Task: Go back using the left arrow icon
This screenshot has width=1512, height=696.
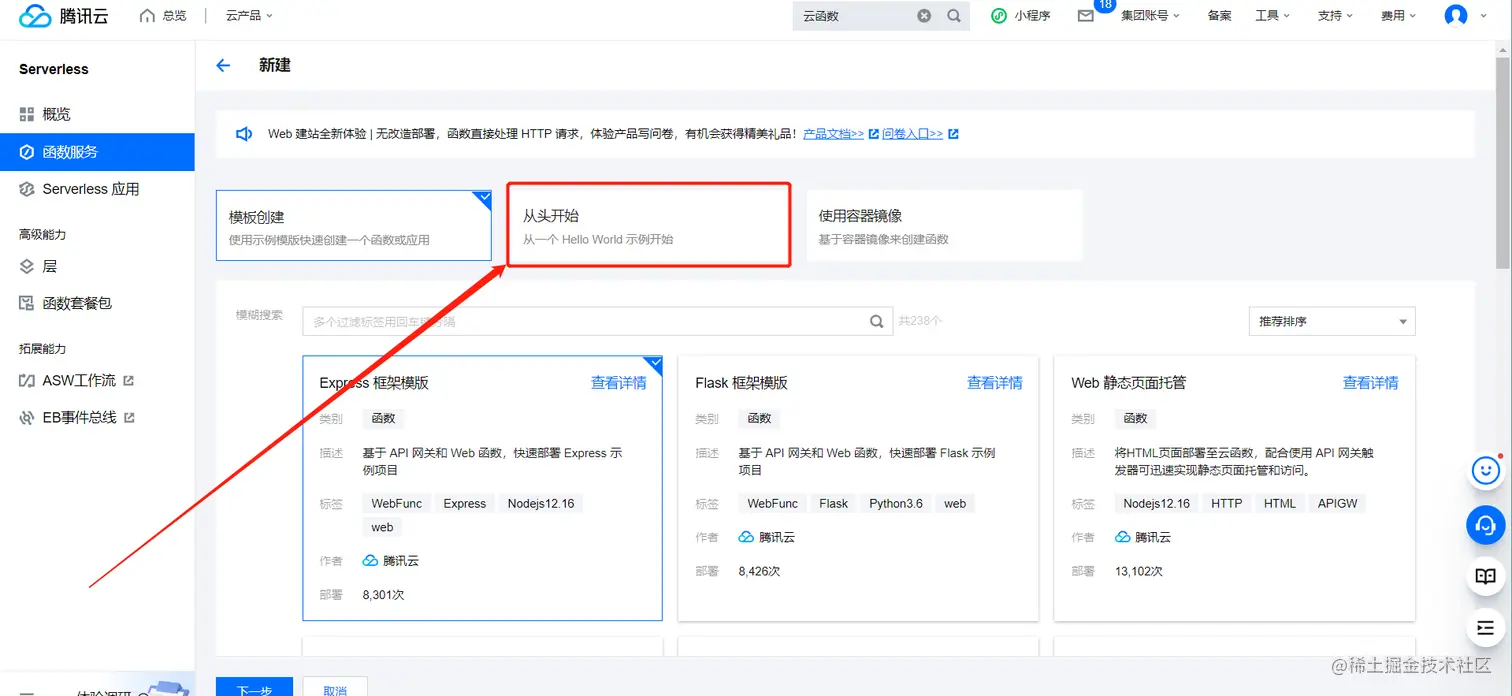Action: click(223, 65)
